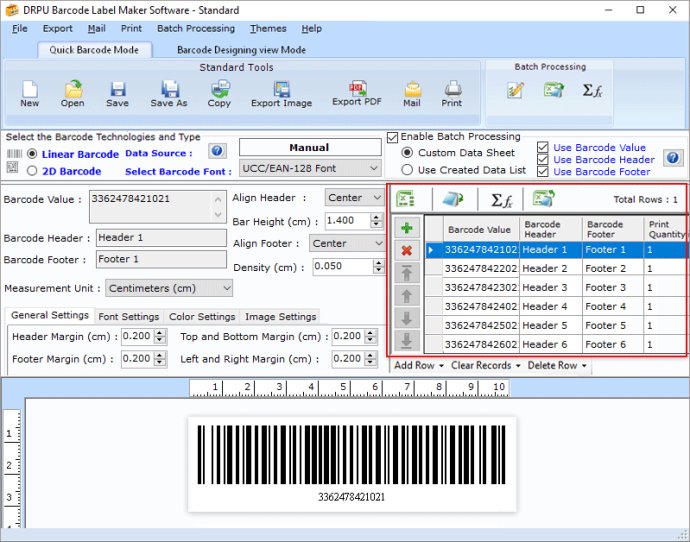Screen dimensions: 690x542
Task: Open the File menu
Action: tap(19, 29)
